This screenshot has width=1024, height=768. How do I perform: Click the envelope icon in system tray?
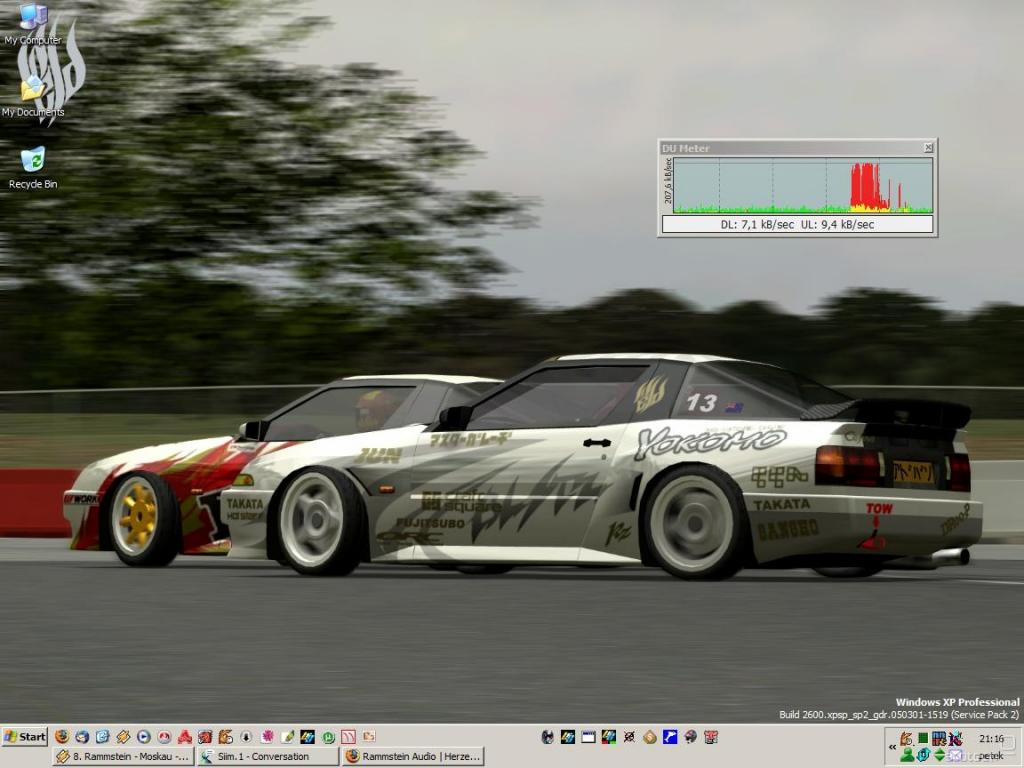coord(955,756)
